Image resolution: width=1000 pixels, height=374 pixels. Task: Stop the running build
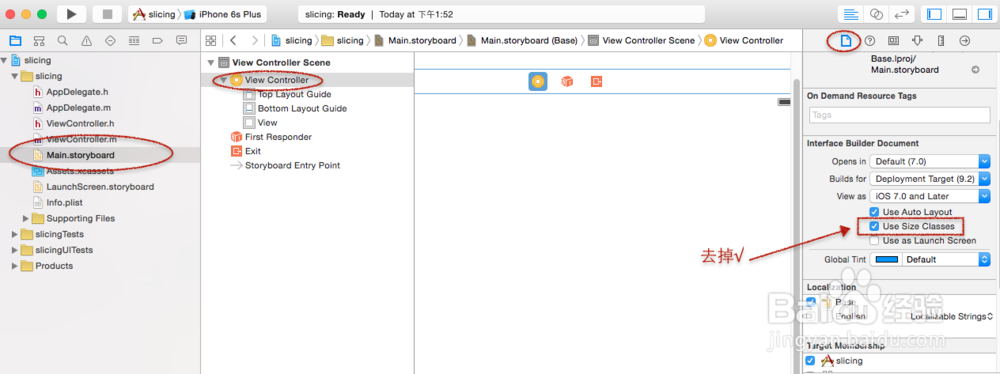107,14
